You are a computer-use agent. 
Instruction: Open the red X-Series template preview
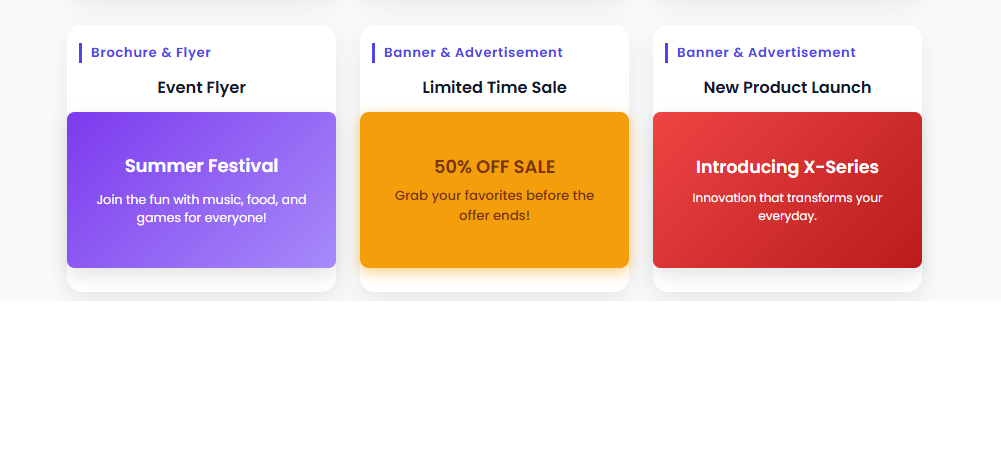pos(787,245)
